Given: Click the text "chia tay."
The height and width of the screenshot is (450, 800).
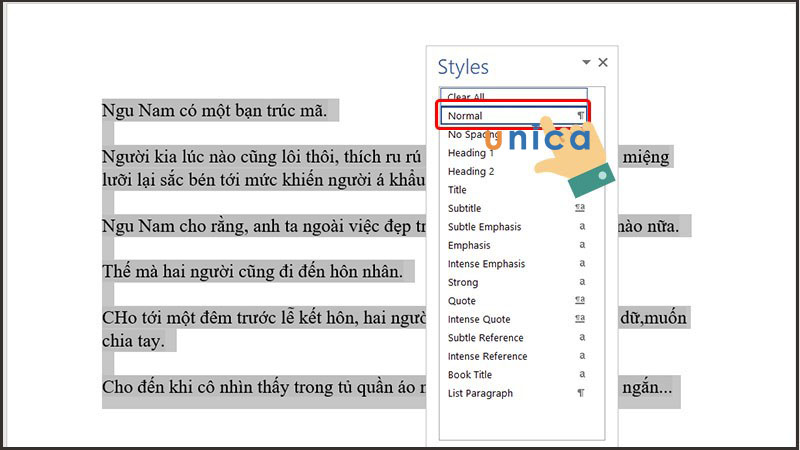Looking at the screenshot, I should pos(133,341).
